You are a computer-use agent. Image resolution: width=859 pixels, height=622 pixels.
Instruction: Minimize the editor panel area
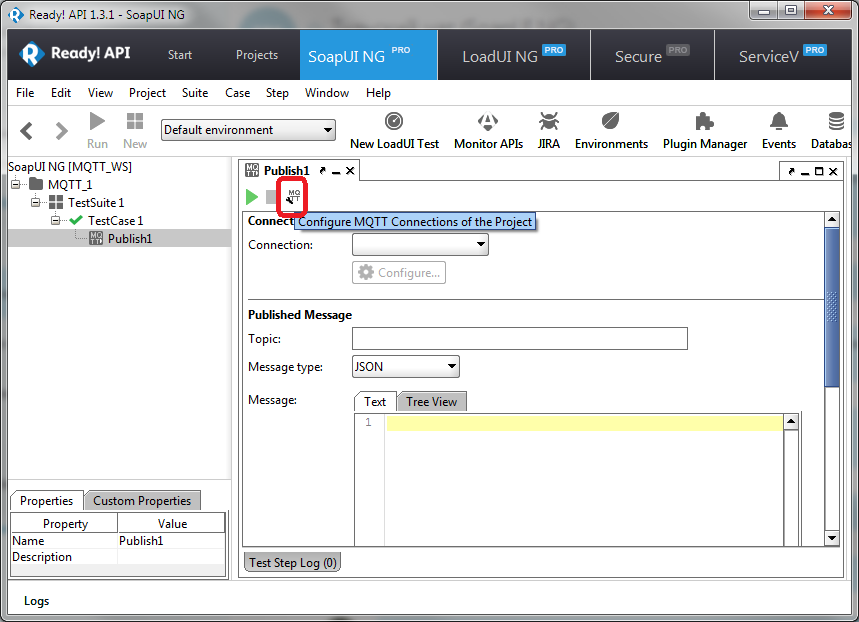[805, 172]
